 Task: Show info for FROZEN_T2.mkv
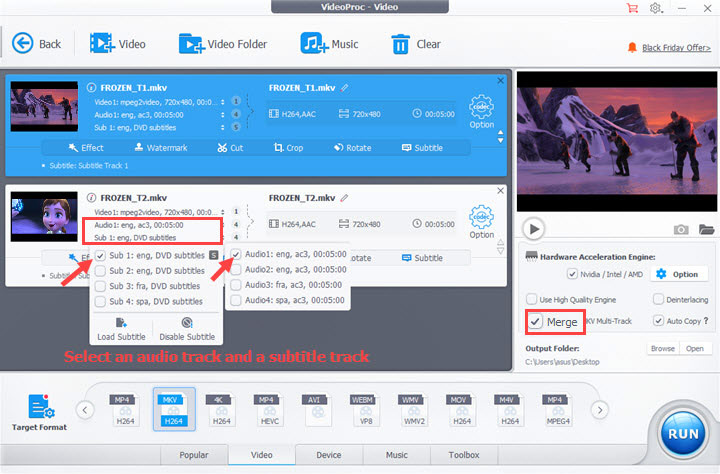coord(91,198)
